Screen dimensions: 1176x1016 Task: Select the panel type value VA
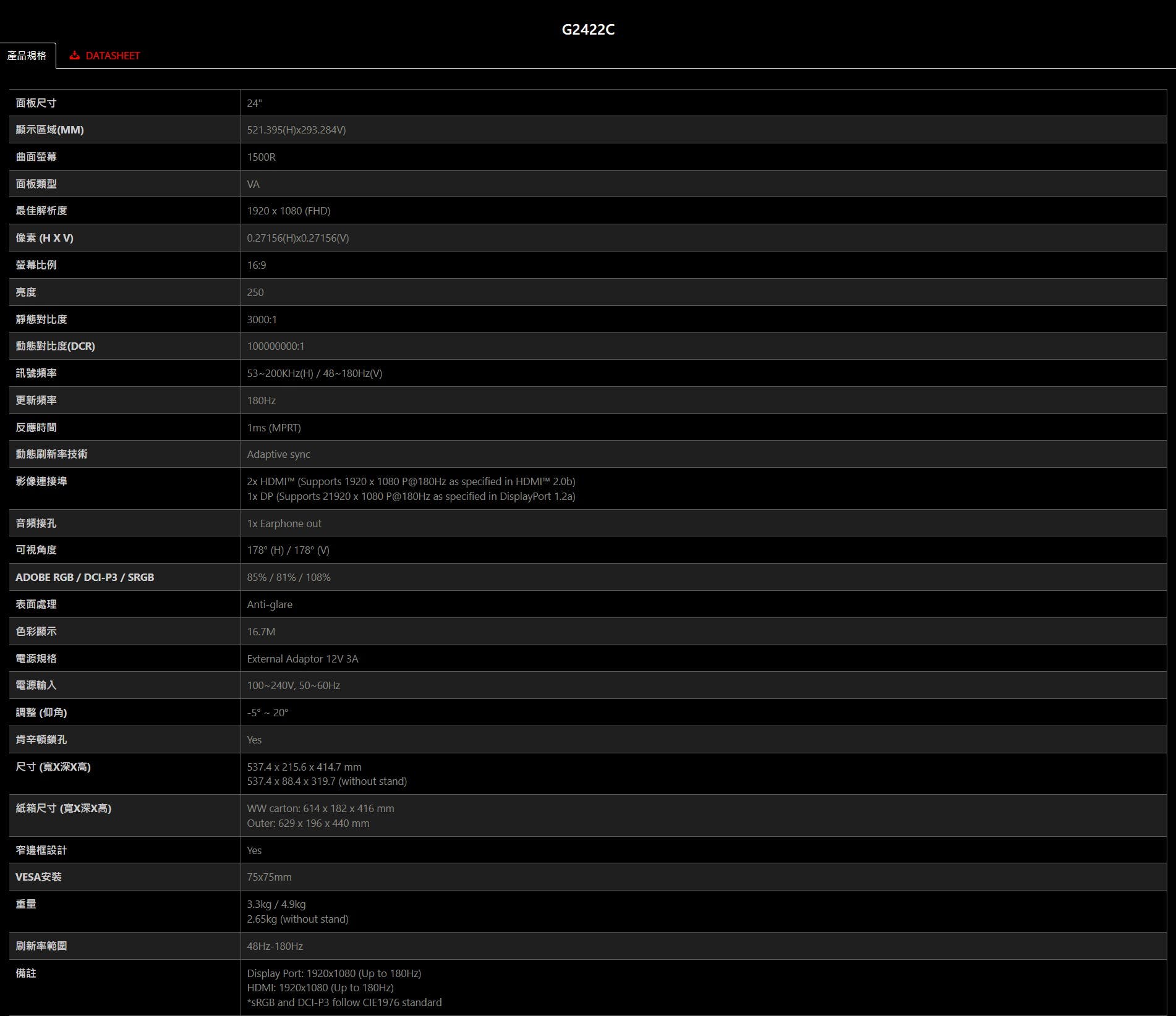point(253,184)
